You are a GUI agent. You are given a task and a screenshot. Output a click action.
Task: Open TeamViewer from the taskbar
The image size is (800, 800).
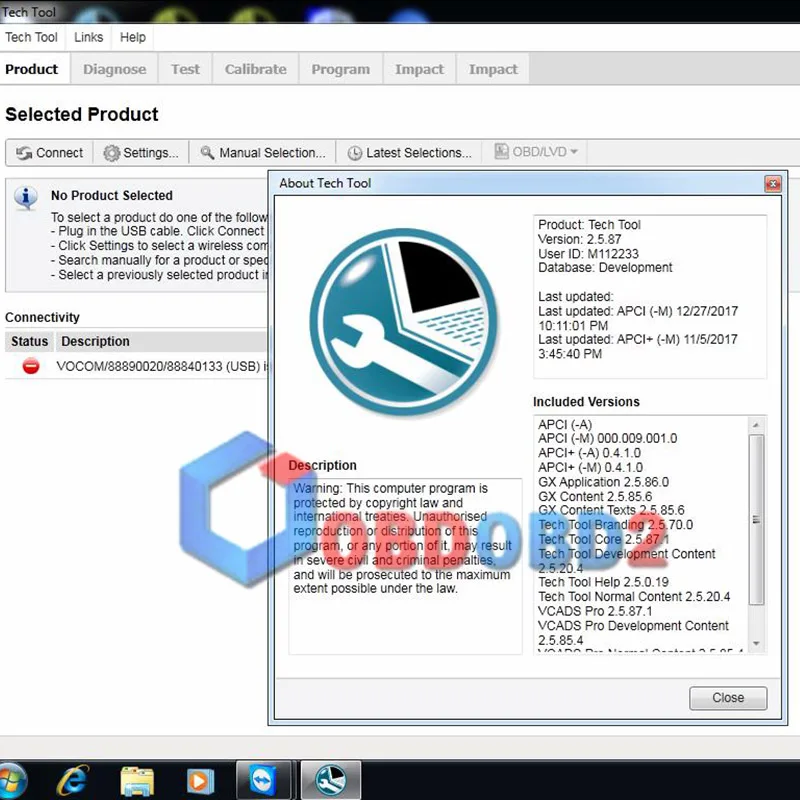tap(263, 780)
